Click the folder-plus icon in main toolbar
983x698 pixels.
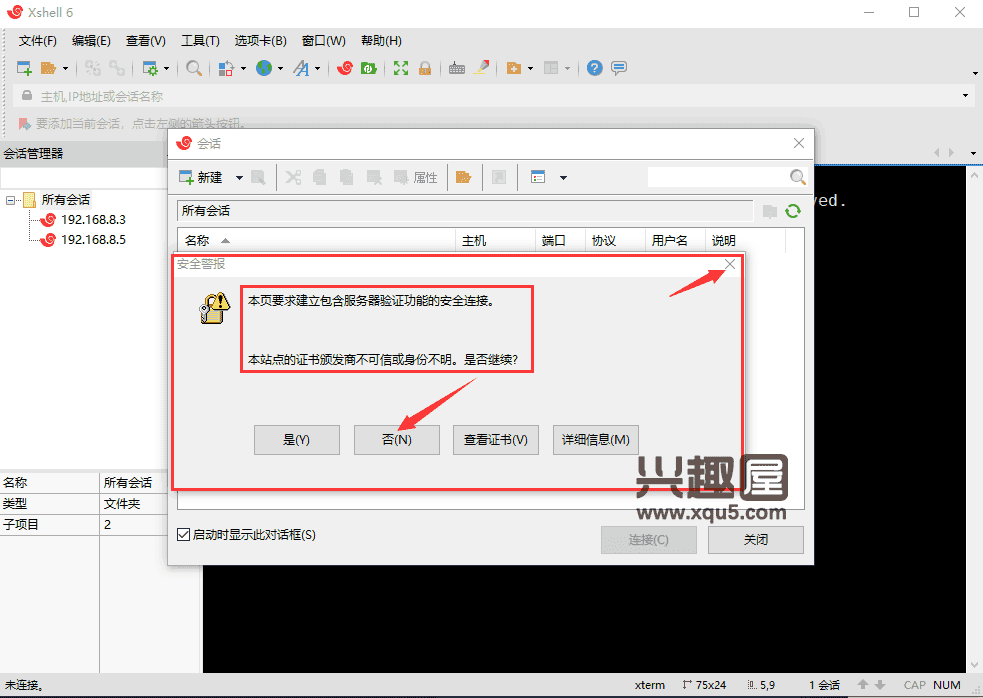514,68
